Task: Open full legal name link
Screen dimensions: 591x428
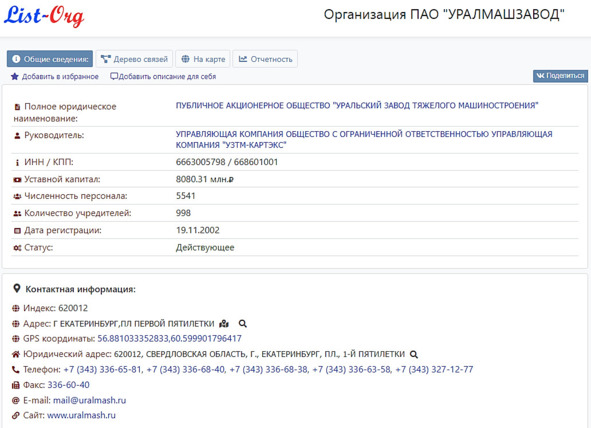Action: click(x=357, y=105)
